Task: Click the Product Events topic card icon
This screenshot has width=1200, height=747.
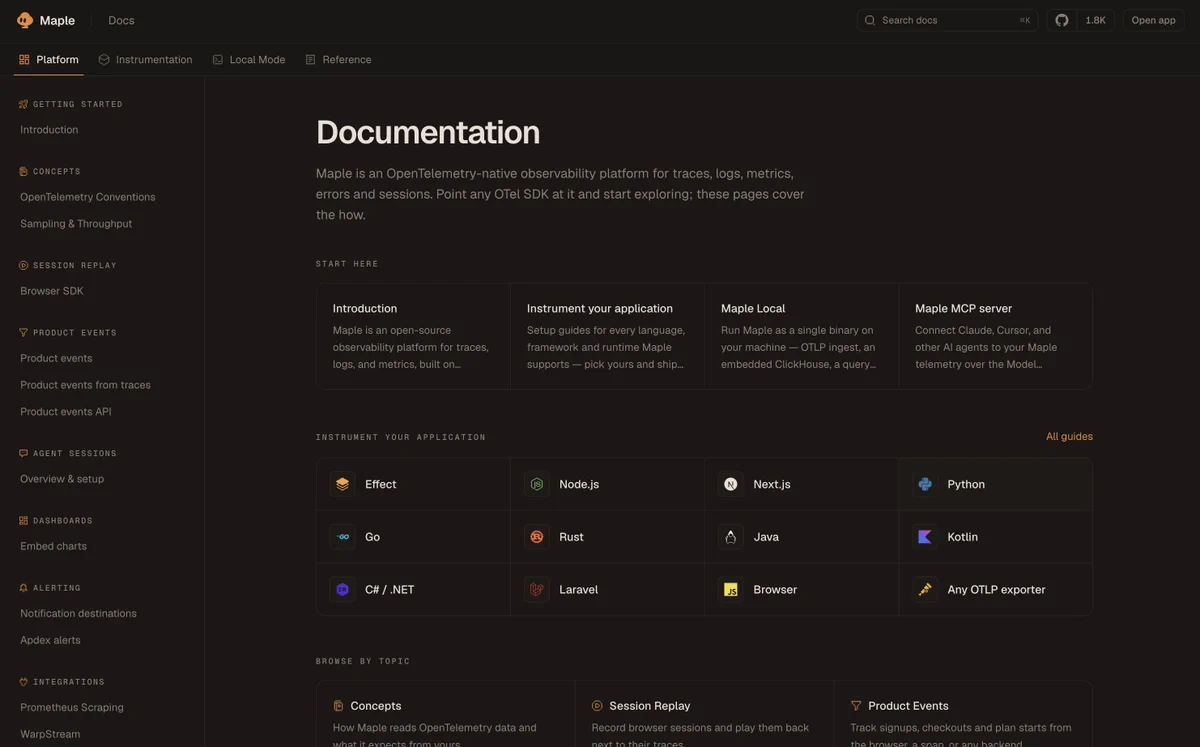Action: (x=856, y=706)
